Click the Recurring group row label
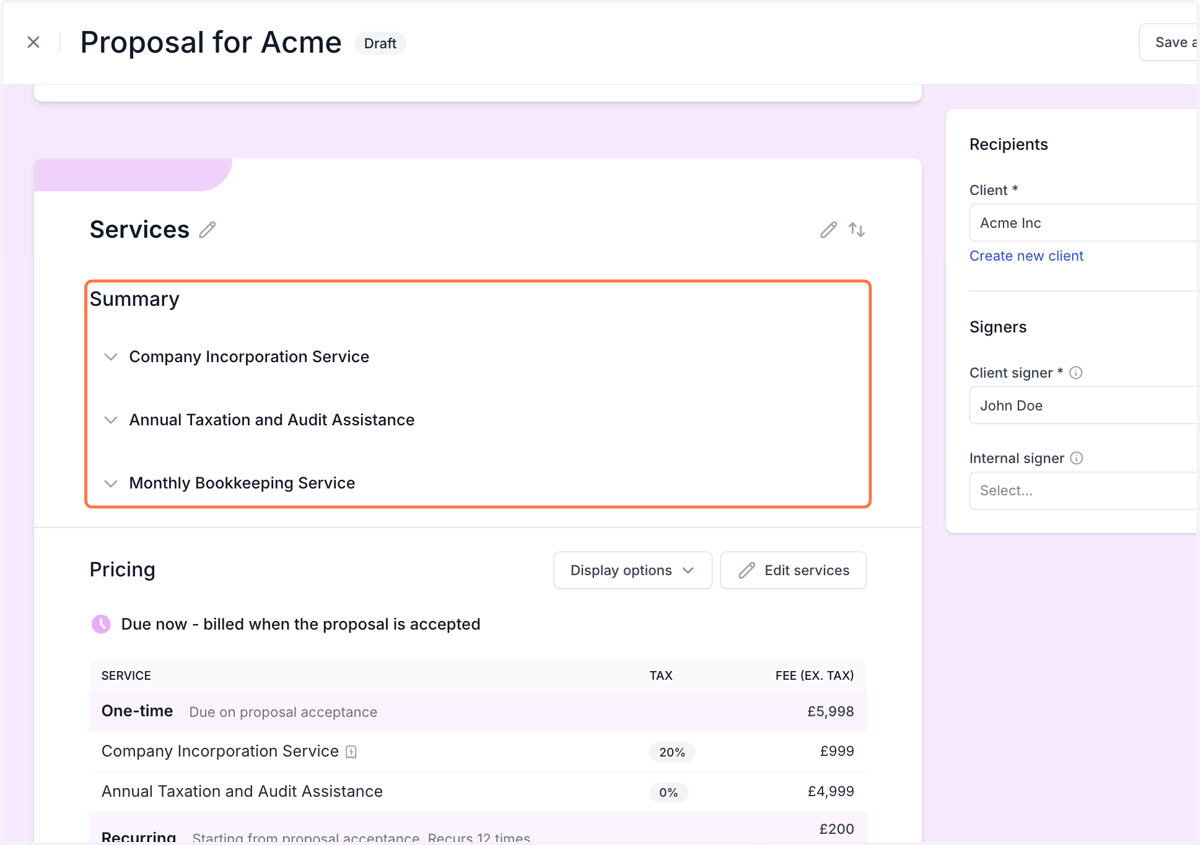 [139, 837]
